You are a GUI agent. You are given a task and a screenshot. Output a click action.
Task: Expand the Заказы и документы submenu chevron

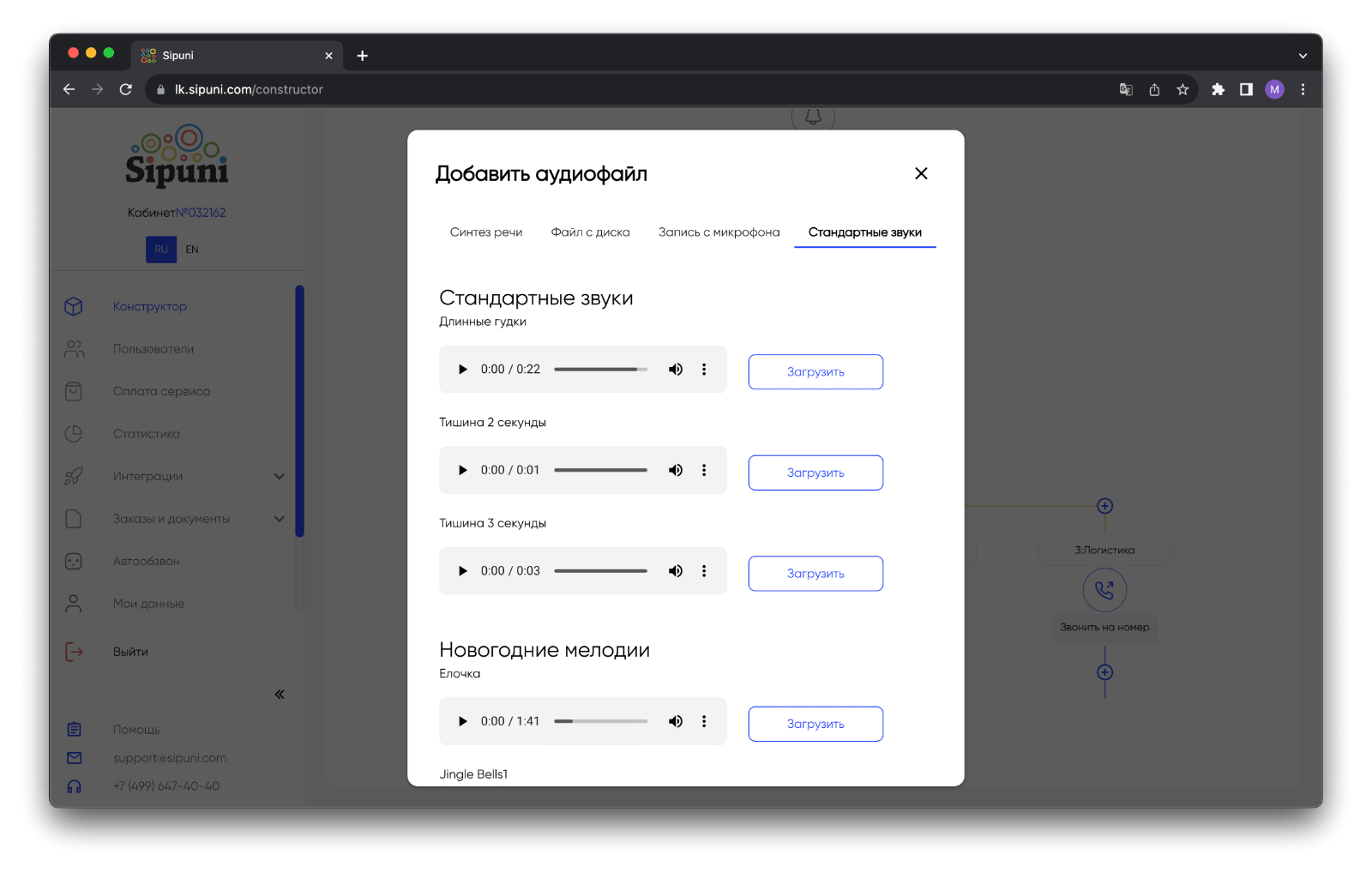point(280,519)
